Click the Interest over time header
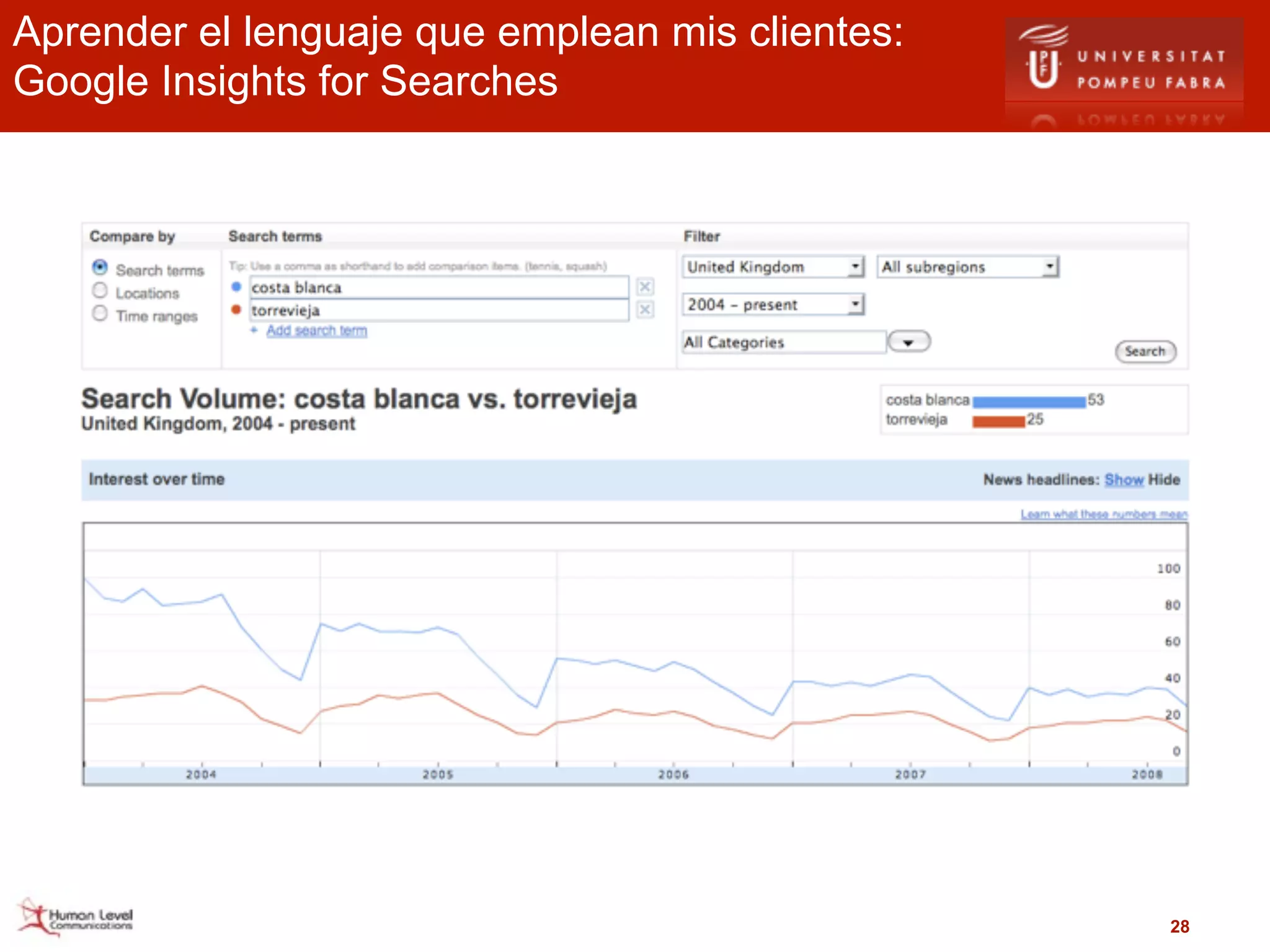The width and height of the screenshot is (1270, 952). (156, 479)
